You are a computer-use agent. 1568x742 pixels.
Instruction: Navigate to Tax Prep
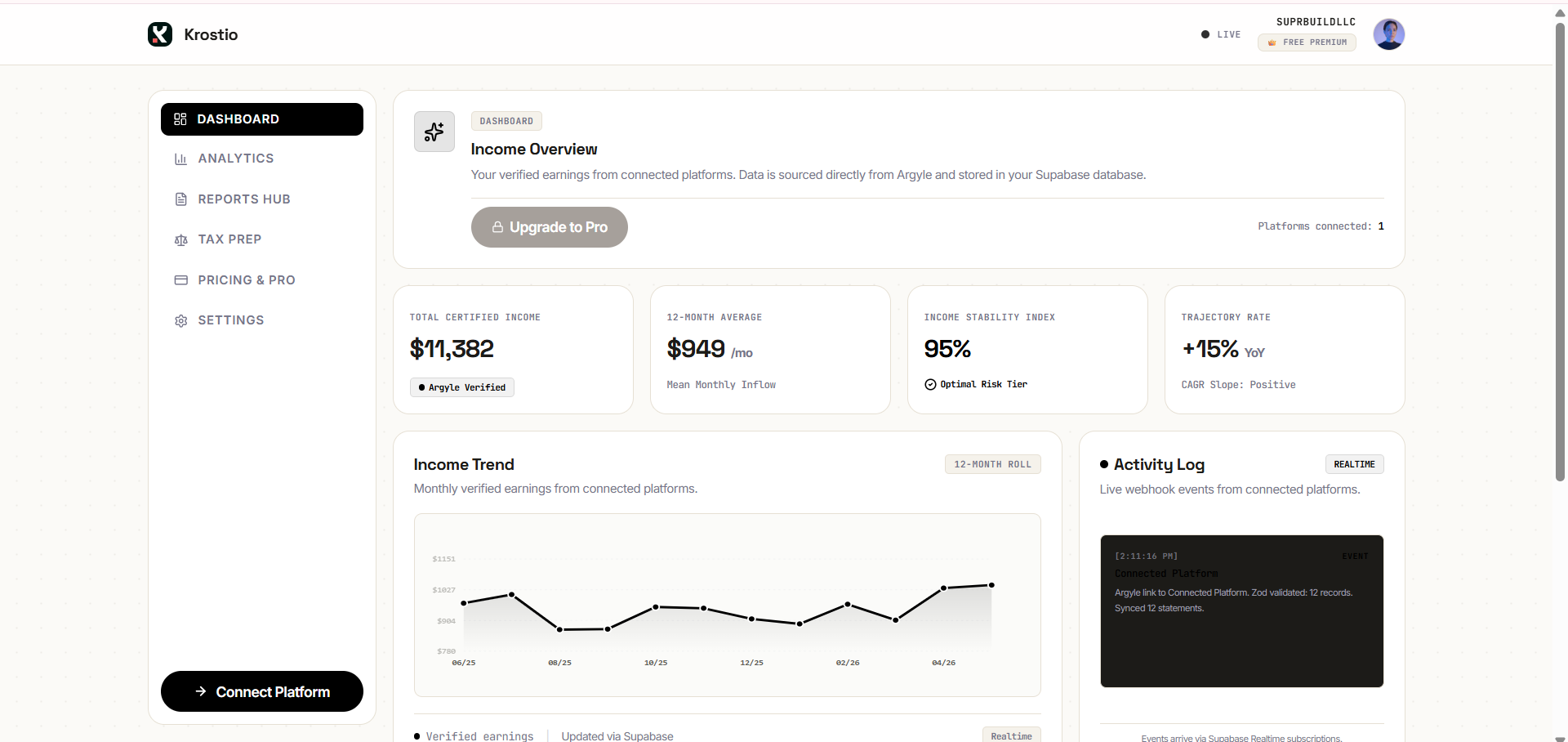(262, 239)
